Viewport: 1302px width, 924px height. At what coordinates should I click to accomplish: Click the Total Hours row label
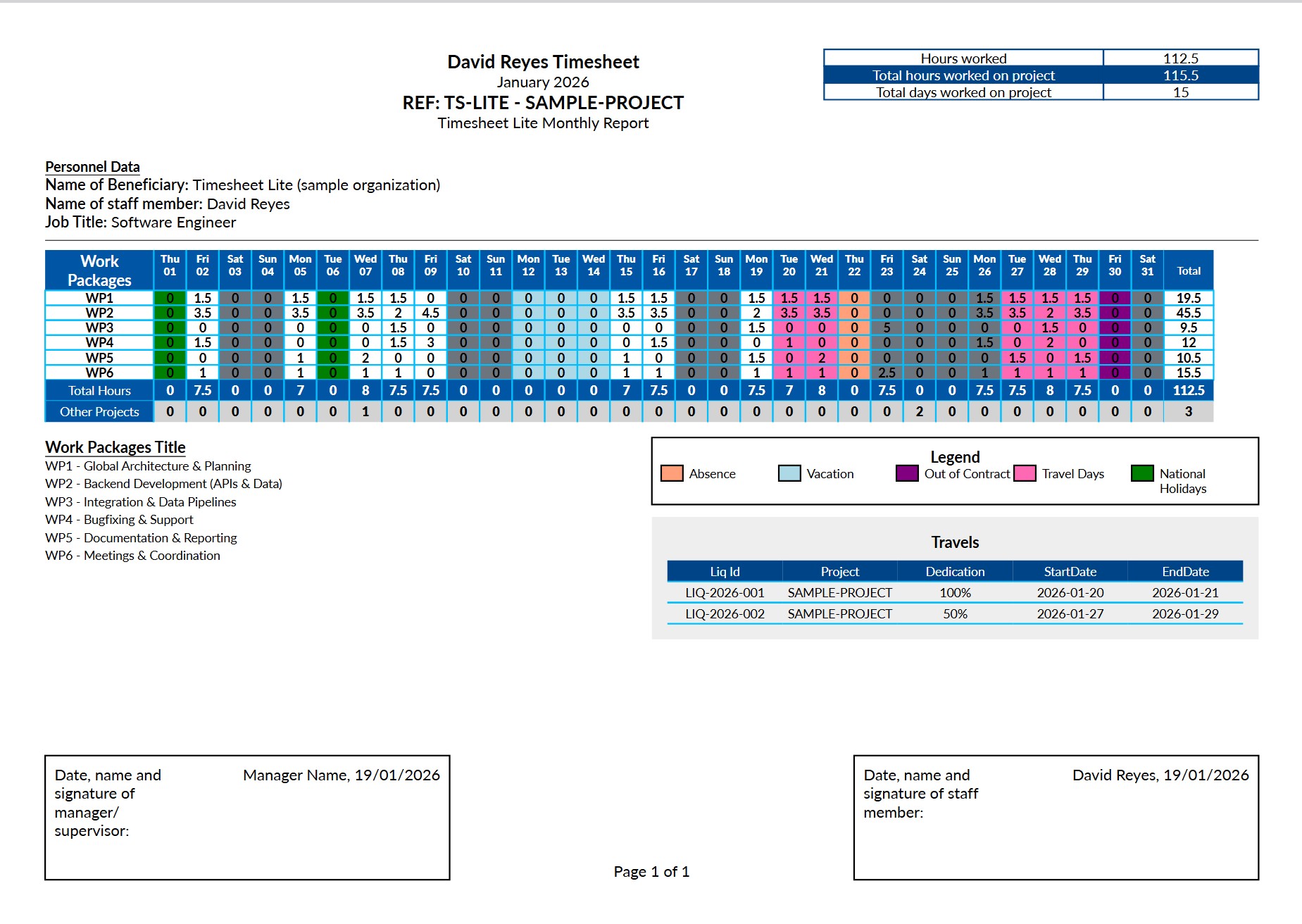pos(99,391)
